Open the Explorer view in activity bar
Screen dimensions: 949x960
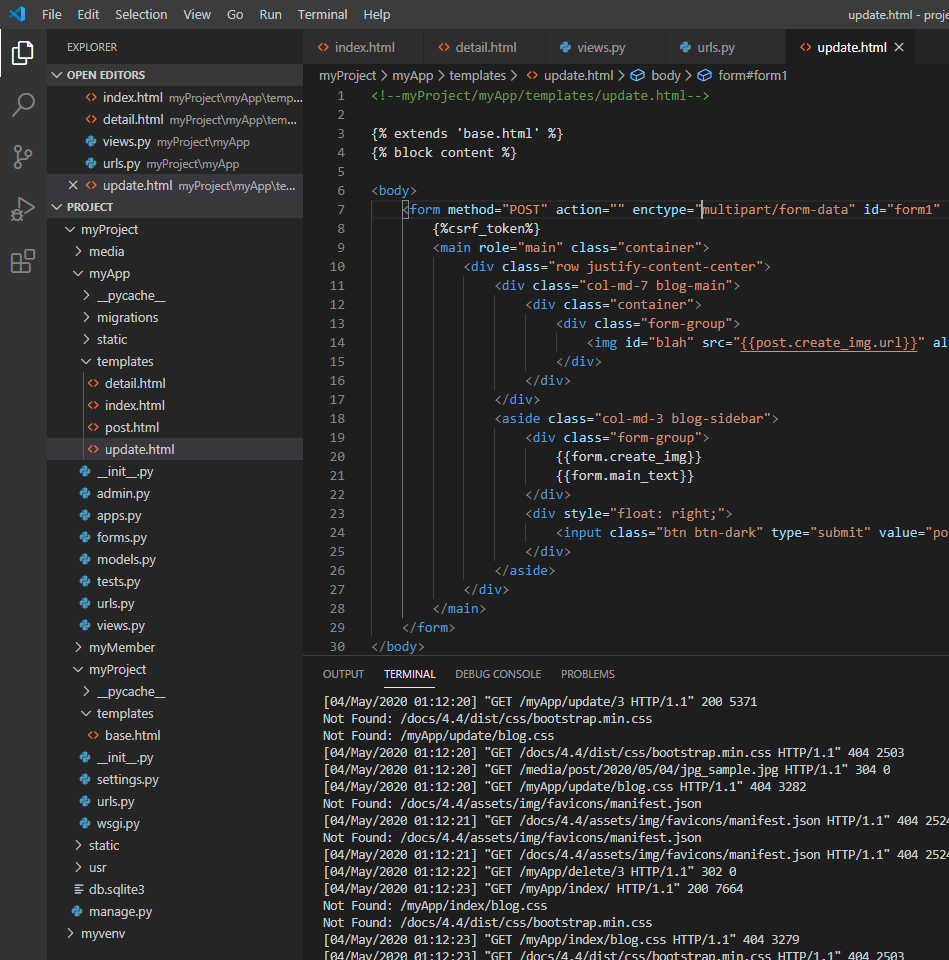click(x=22, y=53)
